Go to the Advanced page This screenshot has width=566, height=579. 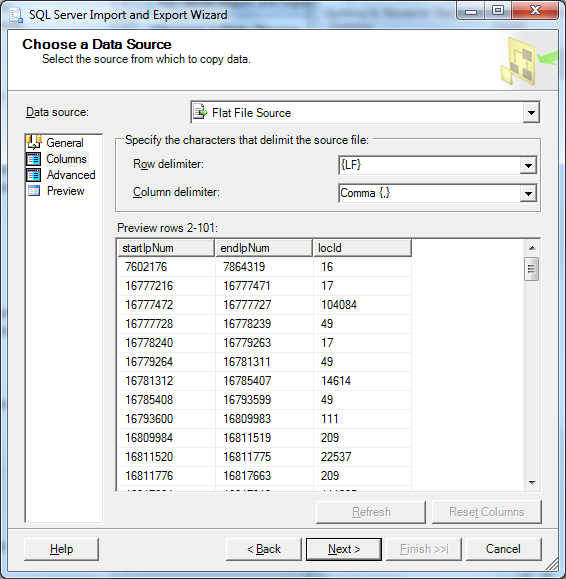coord(71,175)
